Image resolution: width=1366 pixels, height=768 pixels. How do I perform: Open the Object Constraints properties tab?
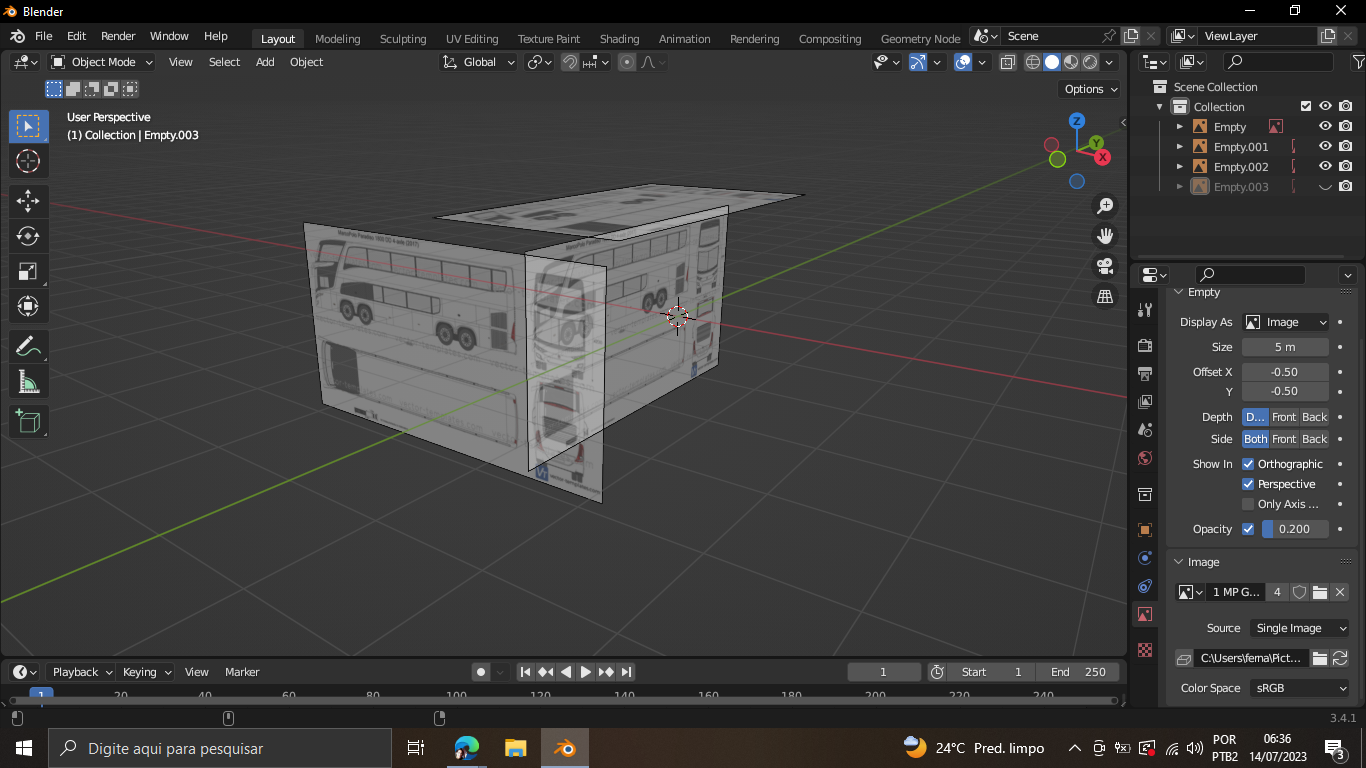point(1145,586)
